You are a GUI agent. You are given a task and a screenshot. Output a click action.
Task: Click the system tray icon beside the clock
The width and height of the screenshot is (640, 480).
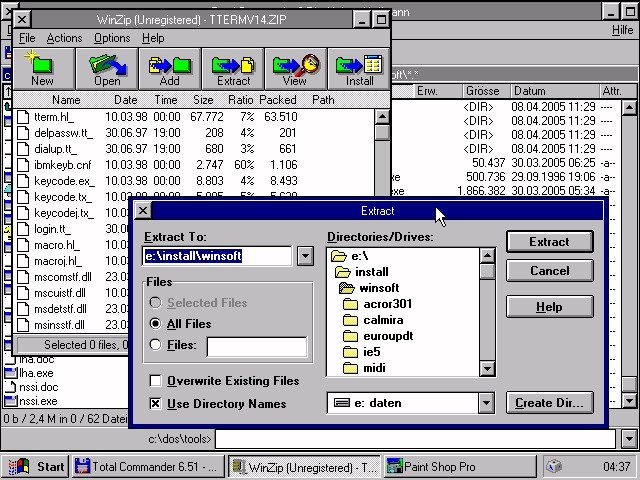point(554,466)
